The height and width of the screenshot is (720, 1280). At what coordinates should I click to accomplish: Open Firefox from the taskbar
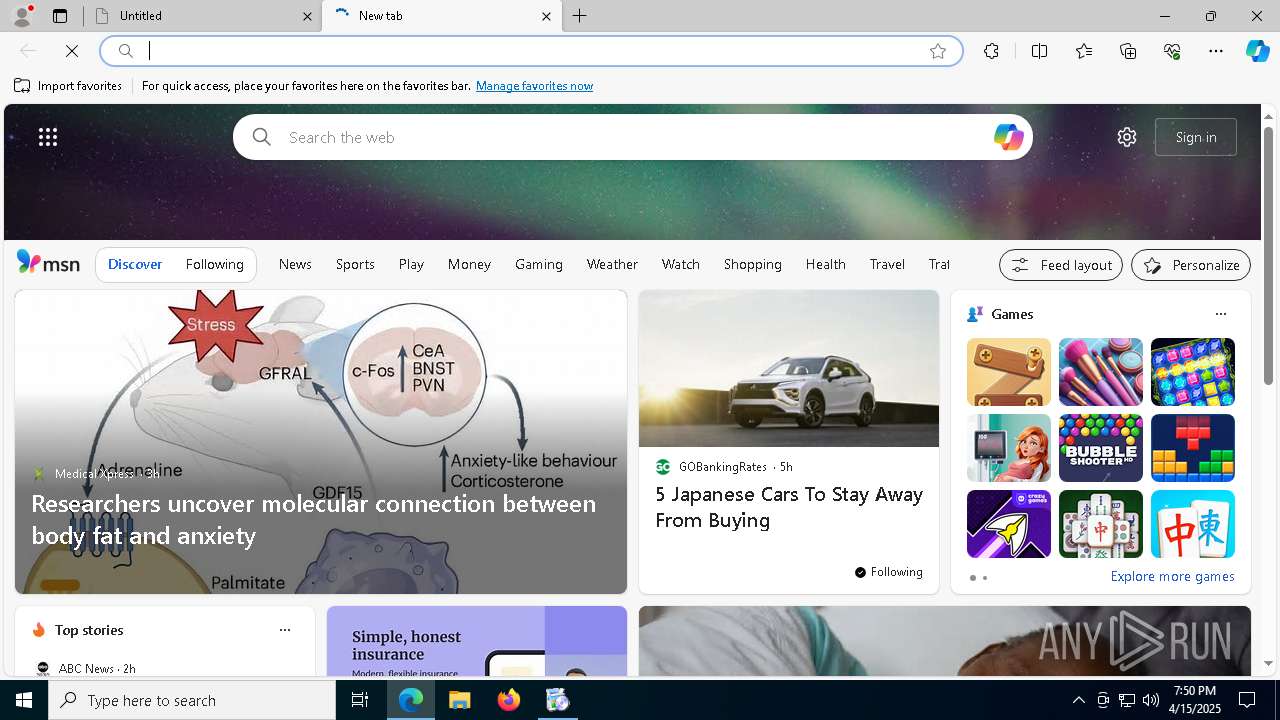[x=509, y=700]
